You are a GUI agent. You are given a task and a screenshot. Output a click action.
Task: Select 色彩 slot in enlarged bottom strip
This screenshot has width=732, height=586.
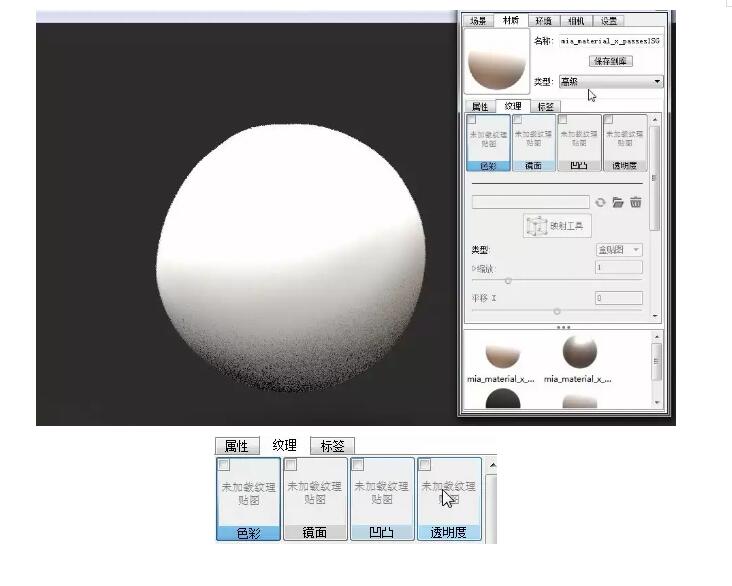[x=248, y=499]
